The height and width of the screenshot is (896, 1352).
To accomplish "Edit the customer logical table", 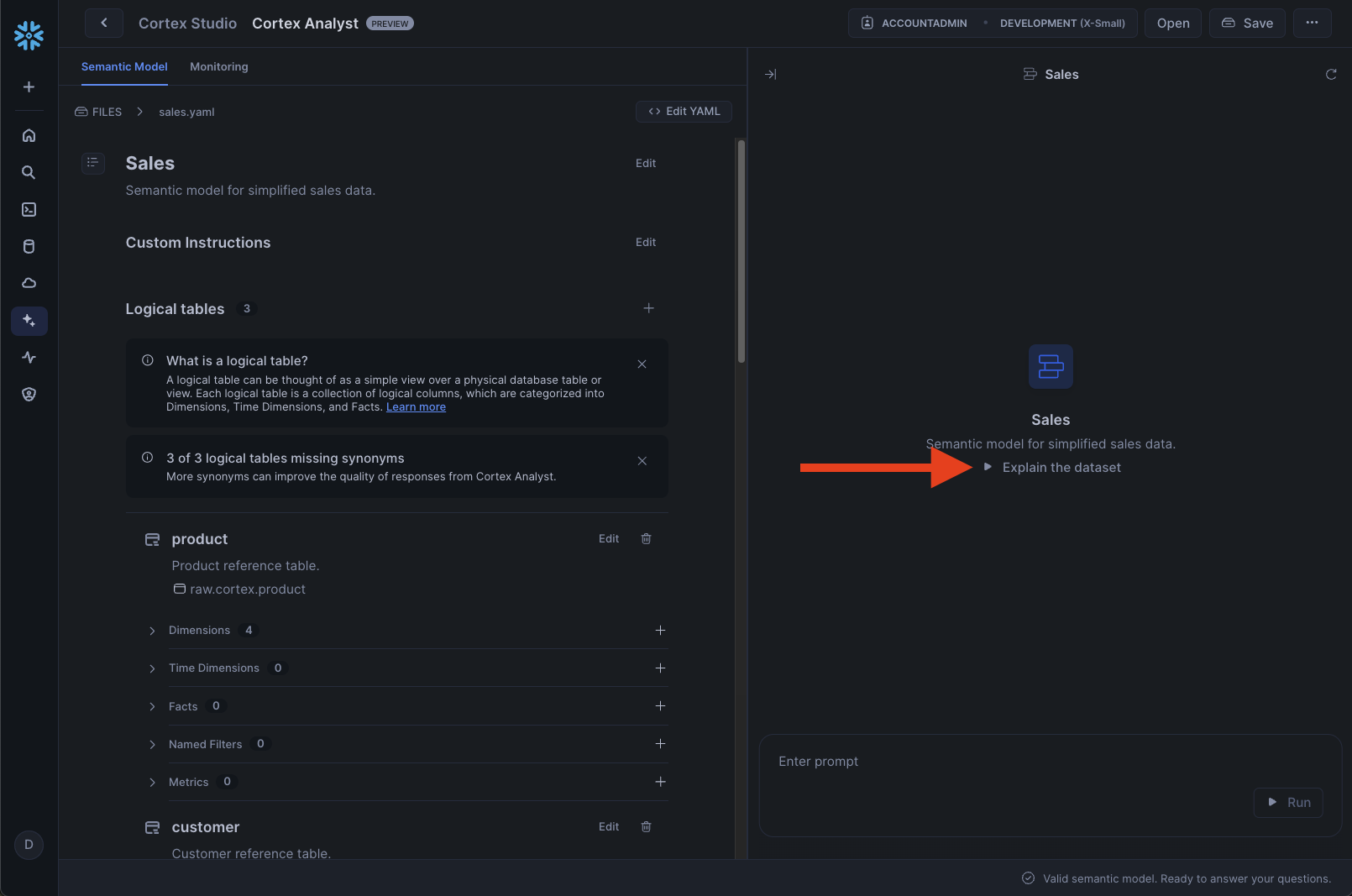I will coord(609,826).
